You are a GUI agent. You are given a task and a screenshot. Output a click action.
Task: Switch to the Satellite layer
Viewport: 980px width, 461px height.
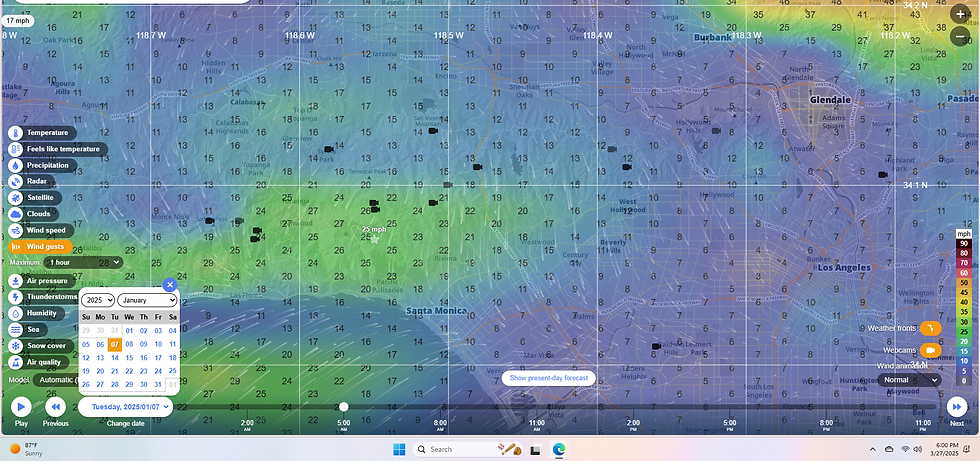[x=34, y=198]
